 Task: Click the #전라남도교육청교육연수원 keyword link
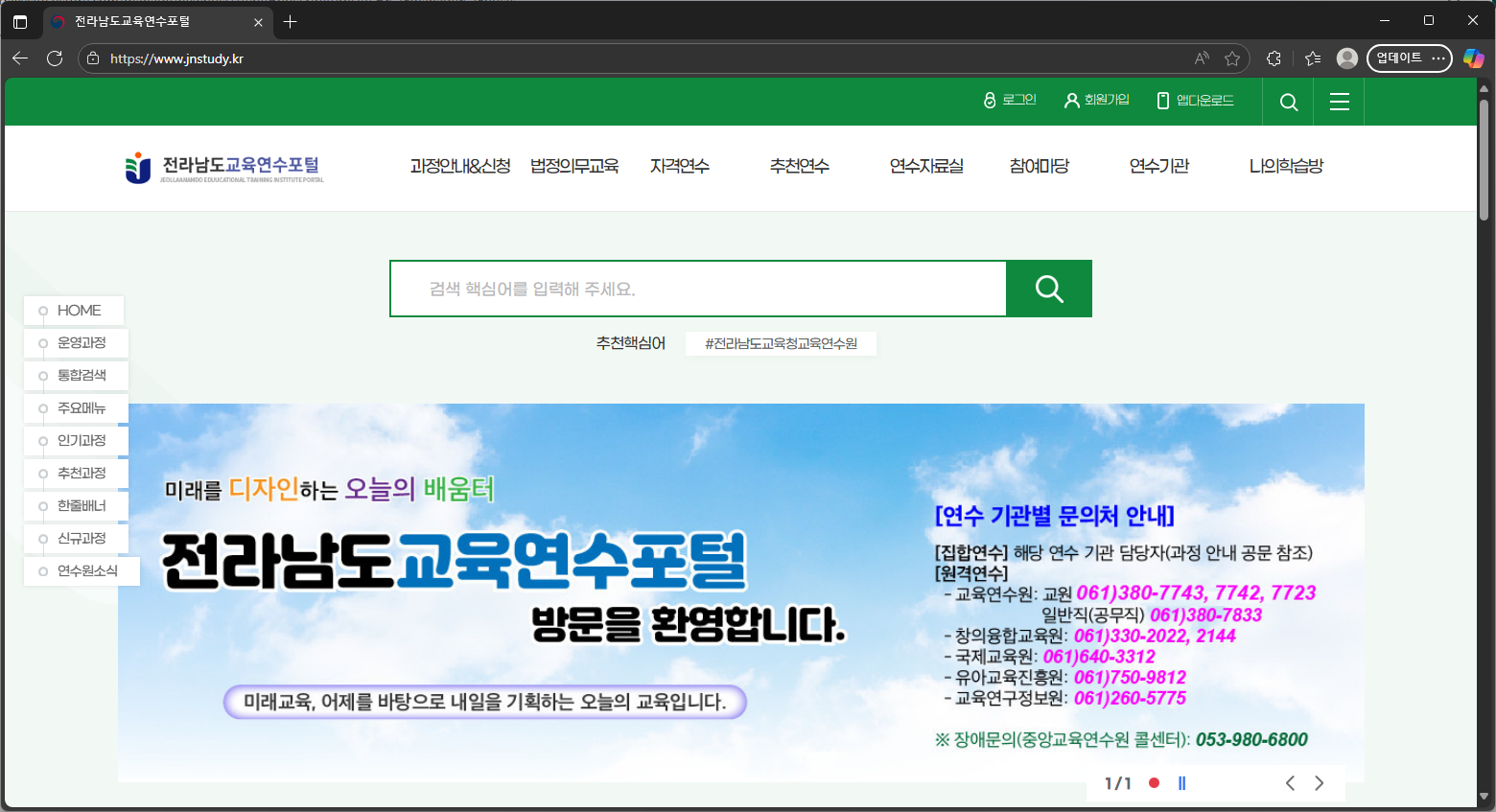[x=781, y=343]
